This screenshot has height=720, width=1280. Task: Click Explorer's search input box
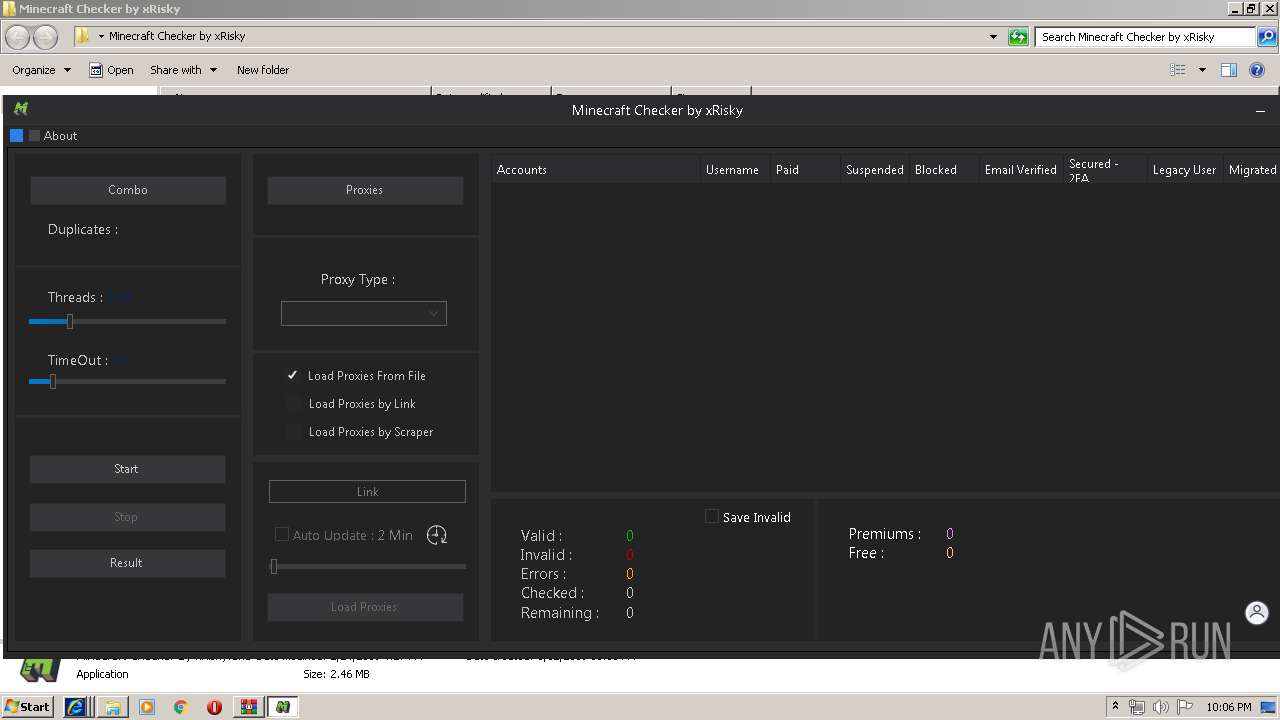tap(1145, 37)
